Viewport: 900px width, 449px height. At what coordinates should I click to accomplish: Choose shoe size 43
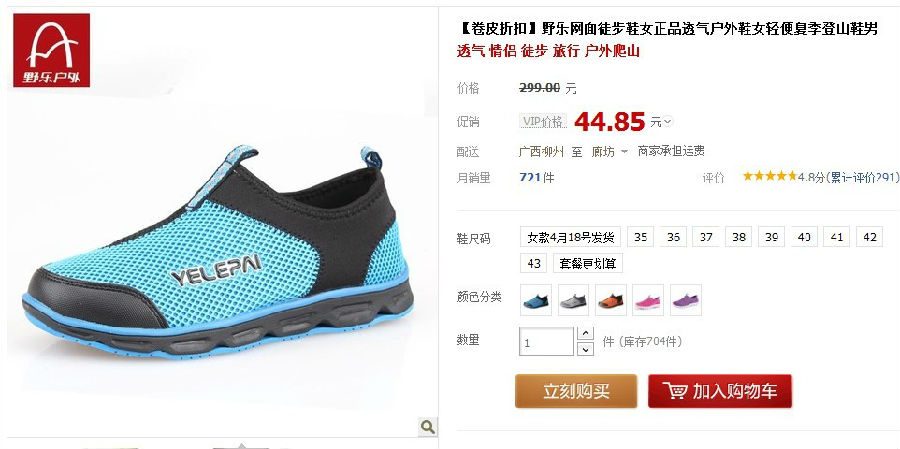[x=534, y=263]
